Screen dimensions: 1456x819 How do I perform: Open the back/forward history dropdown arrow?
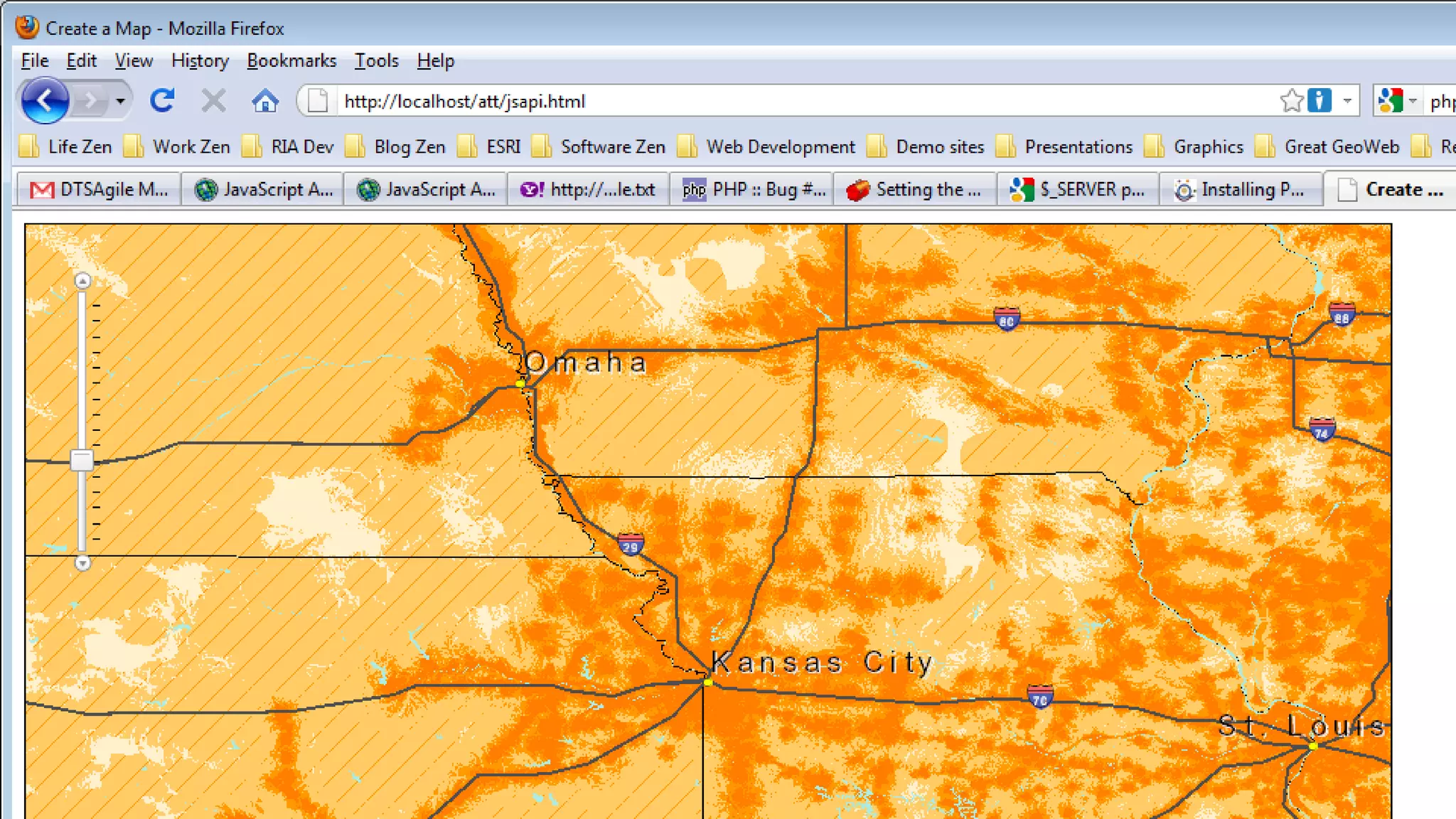[x=120, y=101]
